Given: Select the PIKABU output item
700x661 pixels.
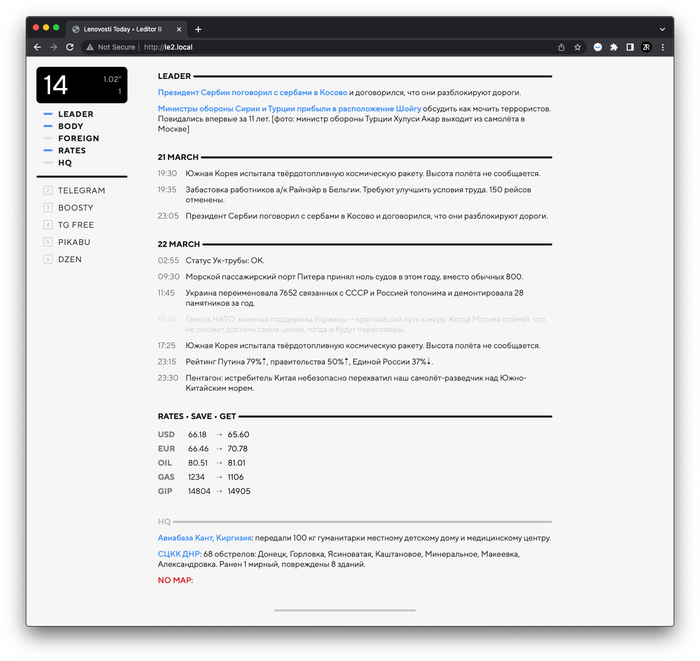Looking at the screenshot, I should pos(67,242).
